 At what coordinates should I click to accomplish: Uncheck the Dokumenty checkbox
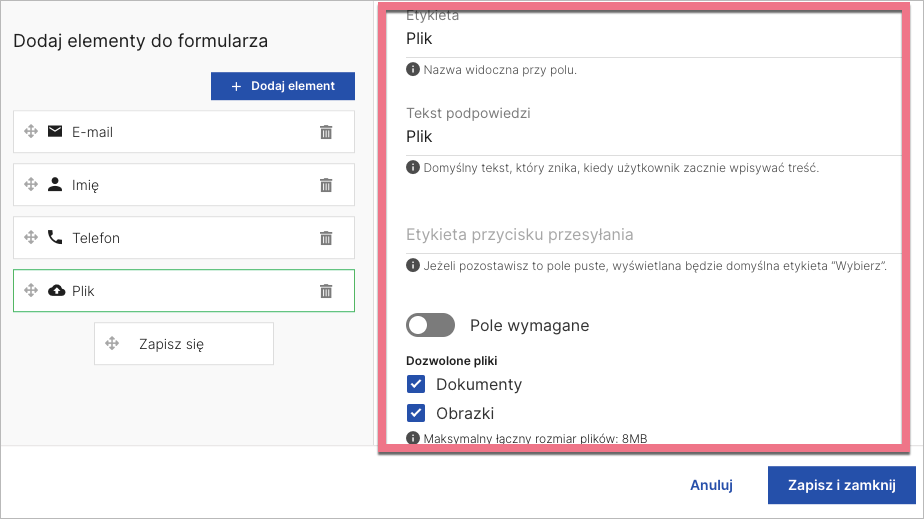(417, 384)
